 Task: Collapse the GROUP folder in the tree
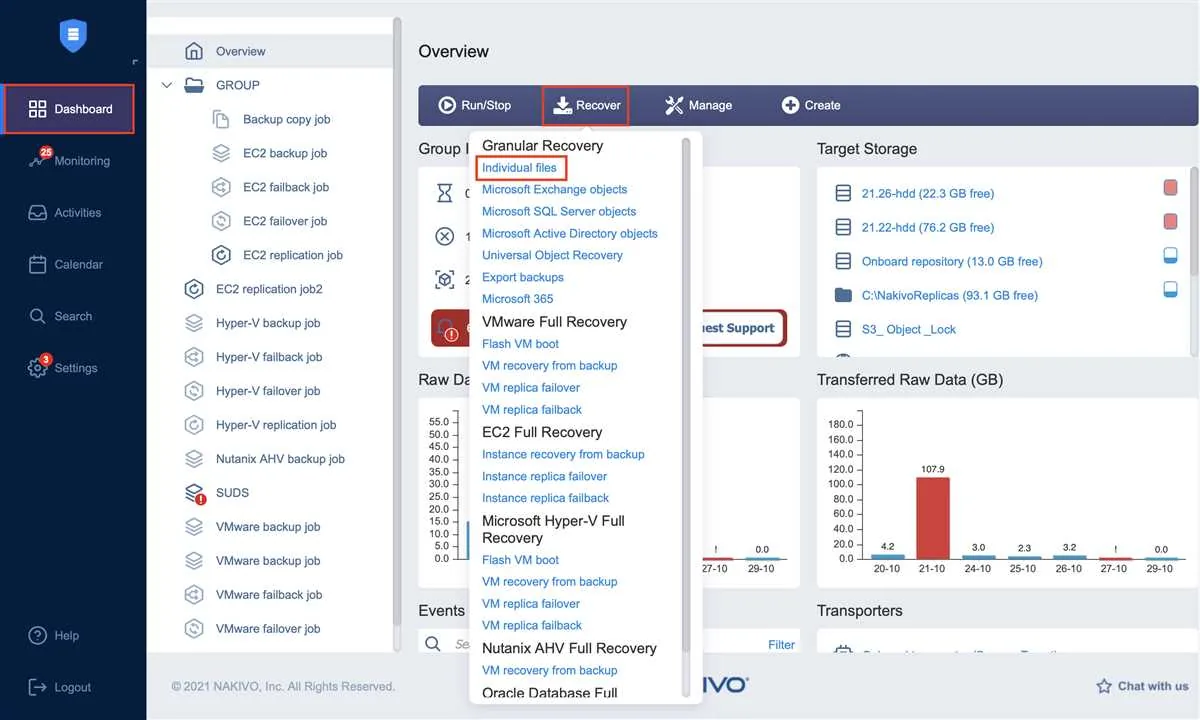[x=167, y=85]
